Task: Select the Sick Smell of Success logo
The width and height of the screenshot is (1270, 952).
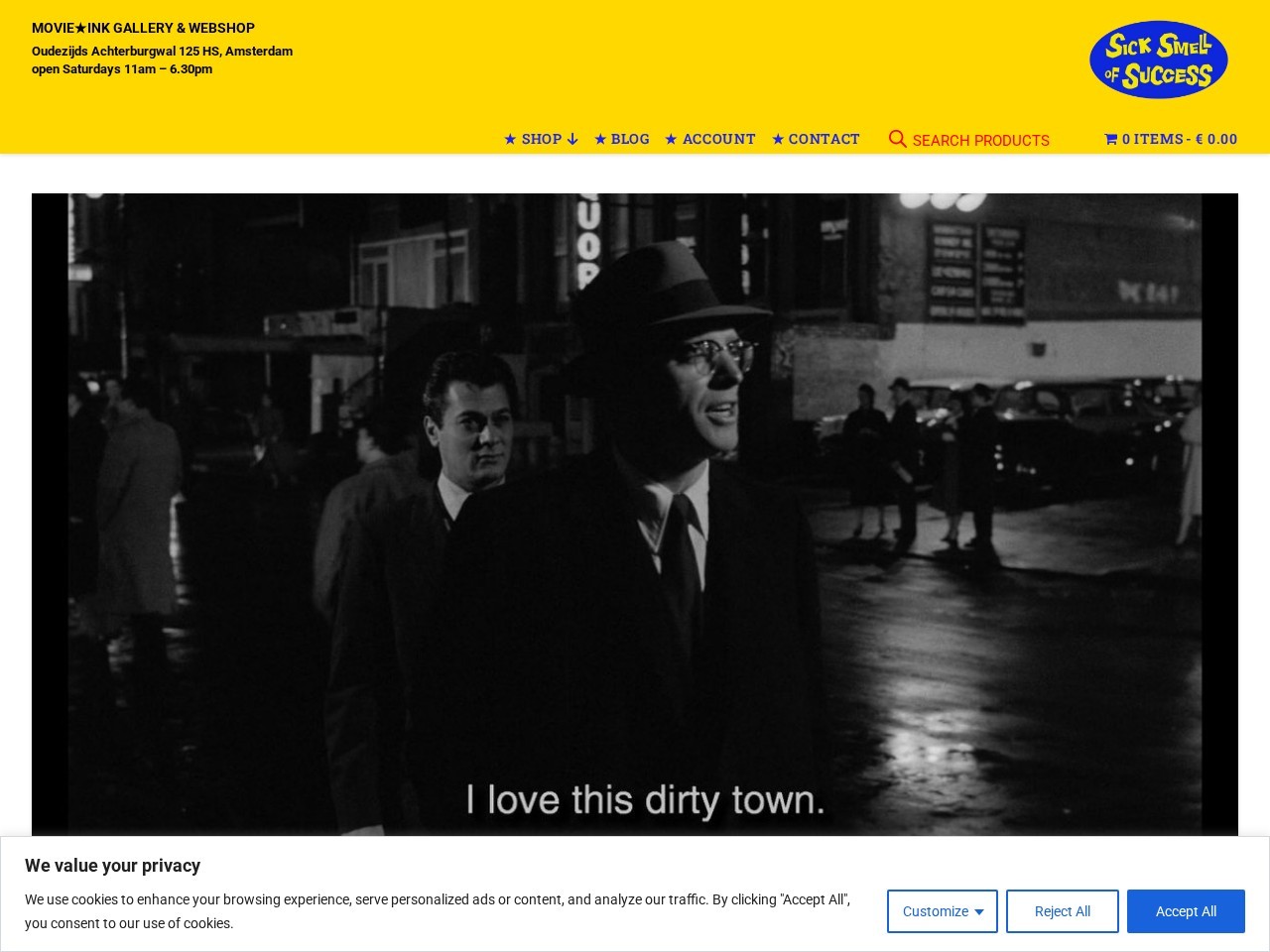Action: (1158, 59)
